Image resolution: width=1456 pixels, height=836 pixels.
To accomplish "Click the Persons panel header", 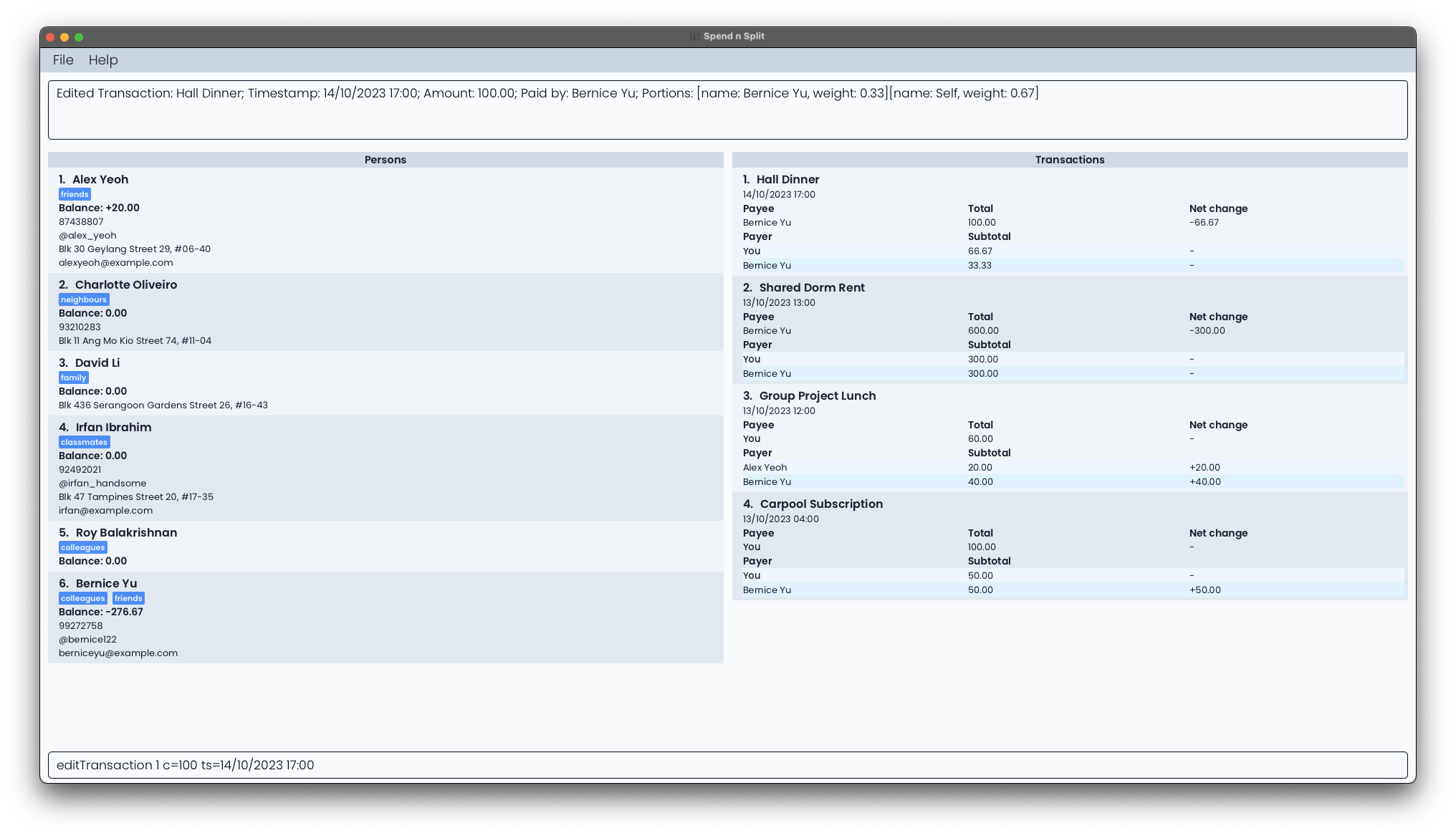I will (x=385, y=160).
